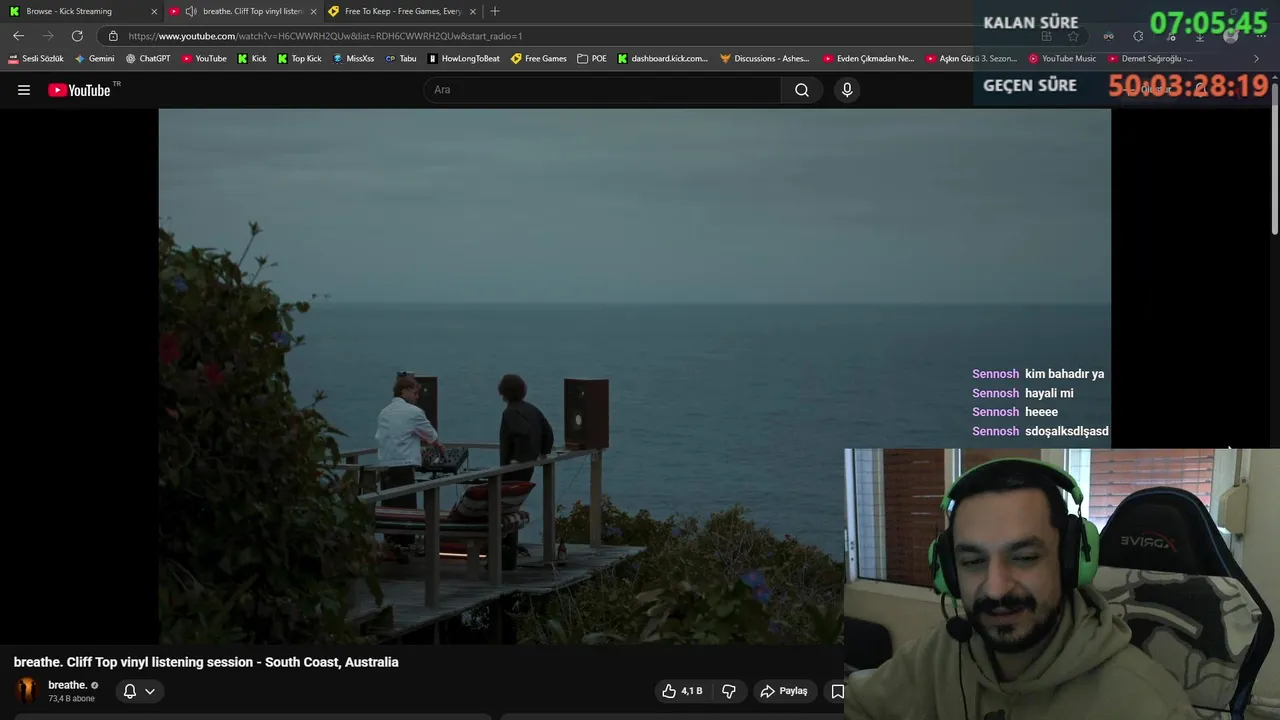1280x720 pixels.
Task: Start voice search with the microphone
Action: (847, 90)
